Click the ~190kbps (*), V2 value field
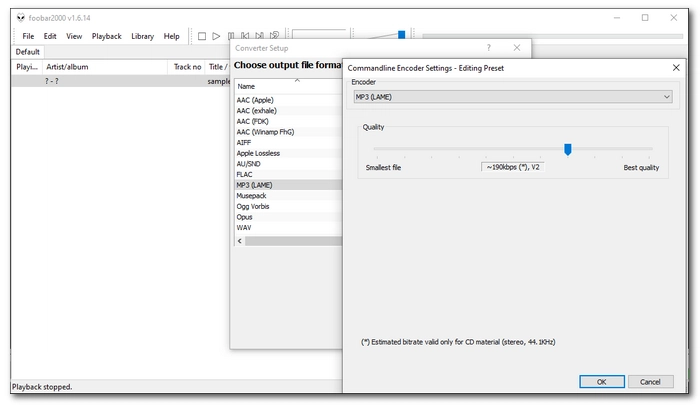Viewport: 700px width, 405px height. point(512,167)
